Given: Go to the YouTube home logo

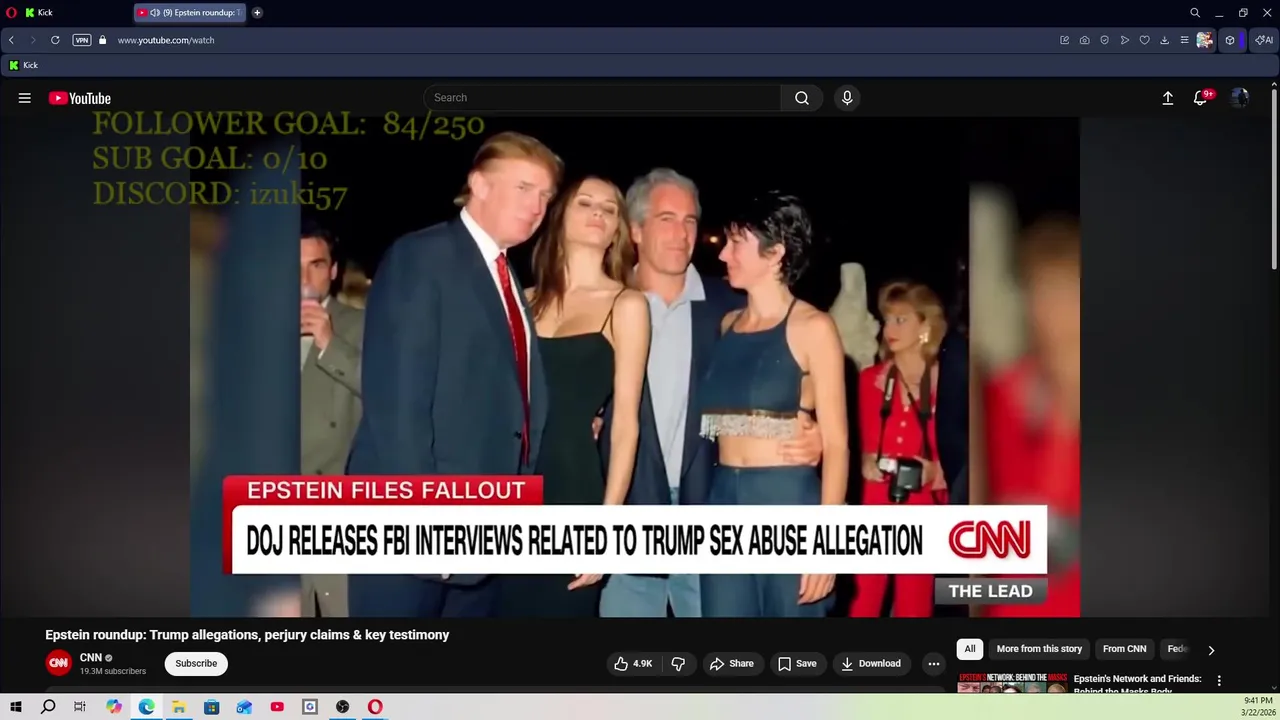Looking at the screenshot, I should [80, 98].
